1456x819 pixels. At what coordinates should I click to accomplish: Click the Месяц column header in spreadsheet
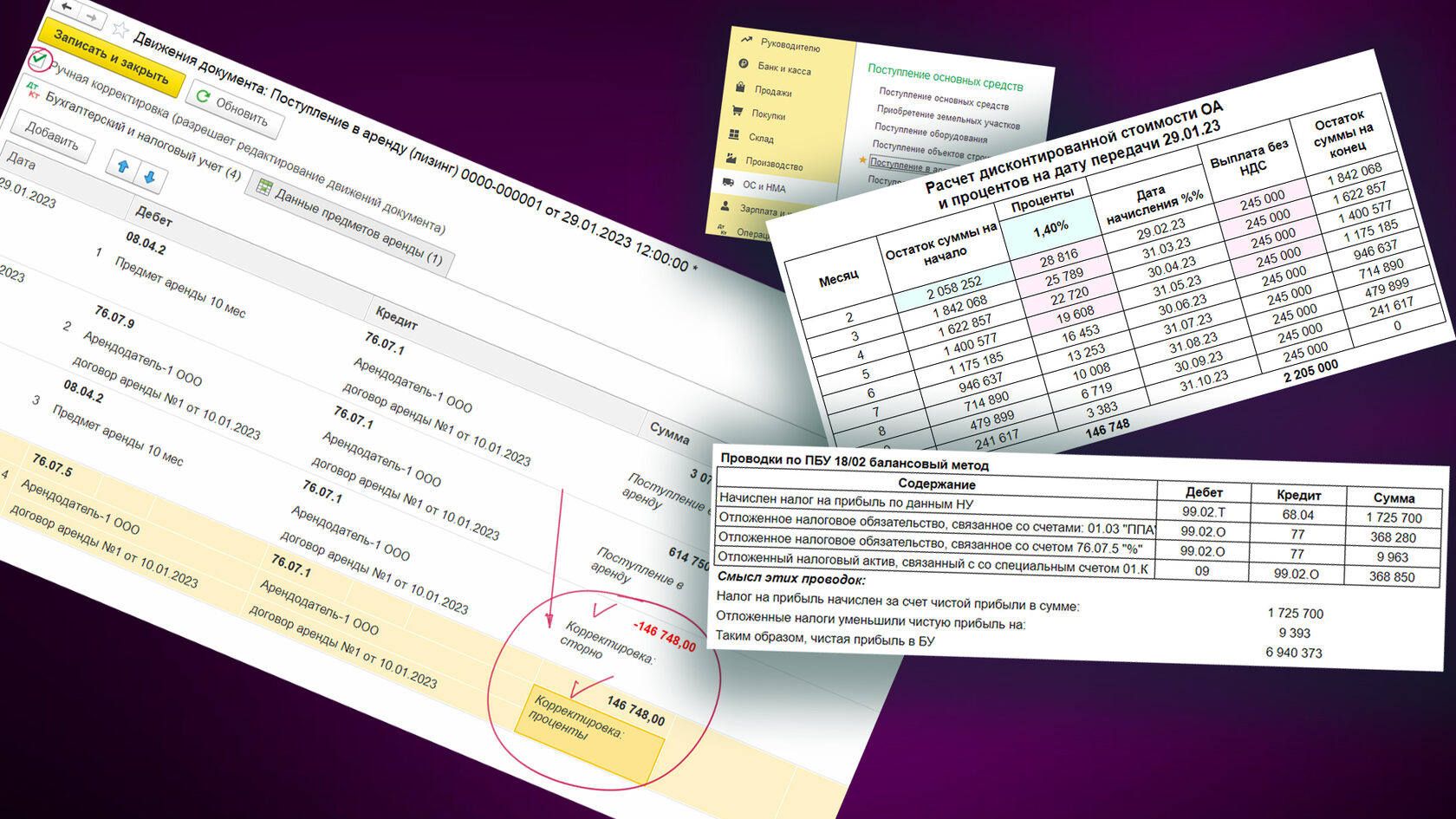click(838, 279)
